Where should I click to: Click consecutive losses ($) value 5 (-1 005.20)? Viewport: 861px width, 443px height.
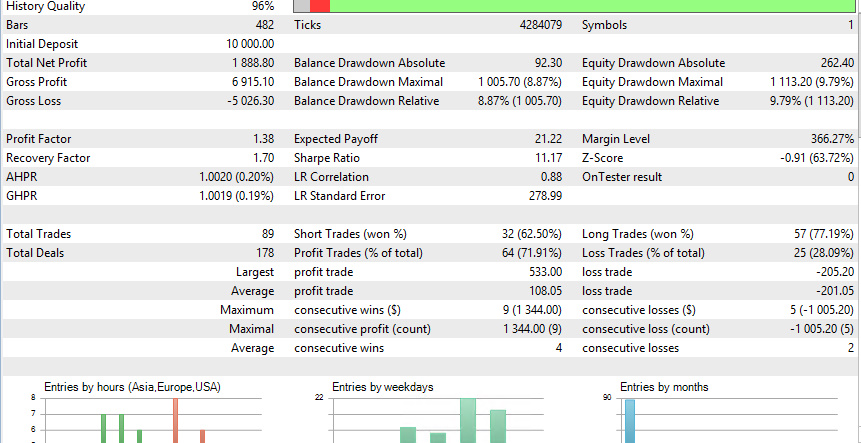pos(822,310)
